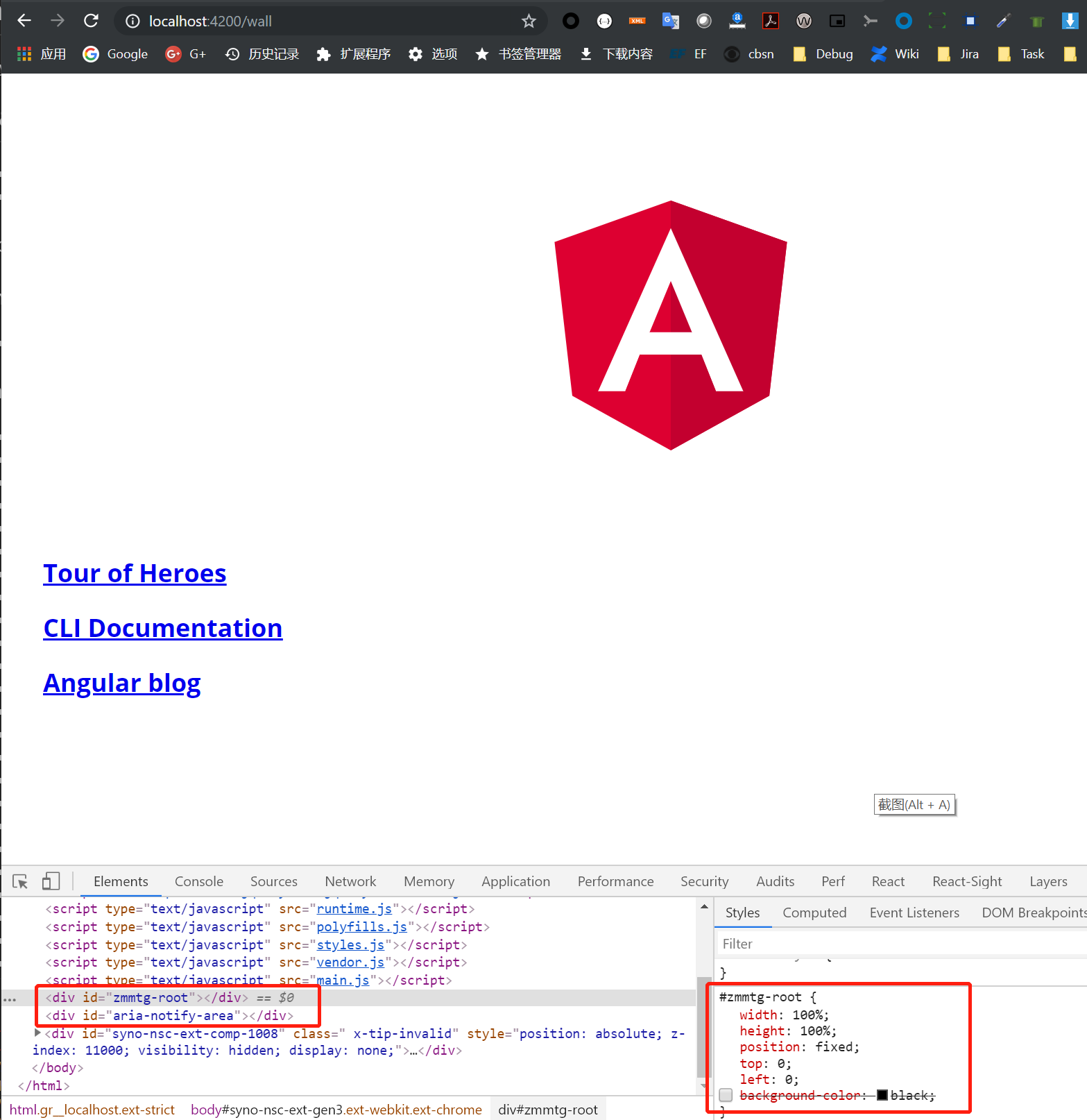Screen dimensions: 1087x1120
Task: Open the Application tab
Action: tap(516, 881)
